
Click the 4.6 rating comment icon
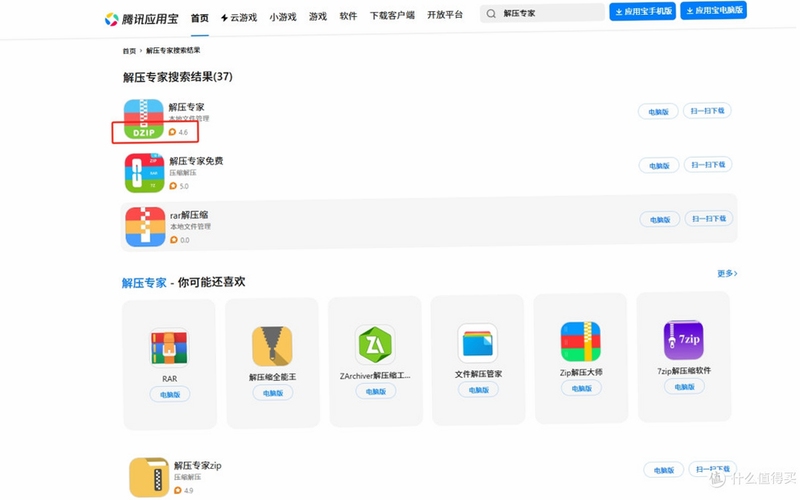pos(172,132)
